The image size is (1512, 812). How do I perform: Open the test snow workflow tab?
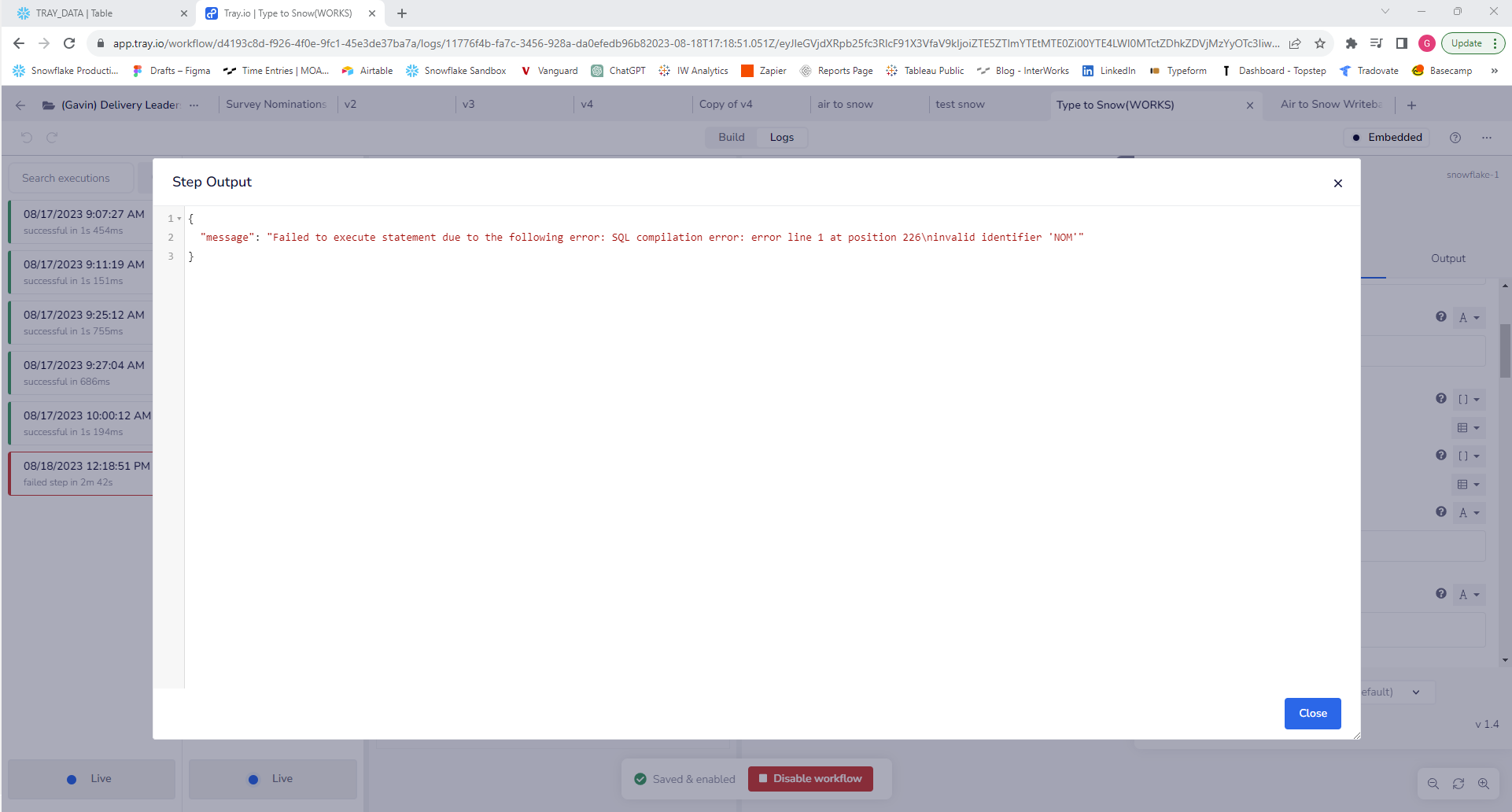coord(986,104)
